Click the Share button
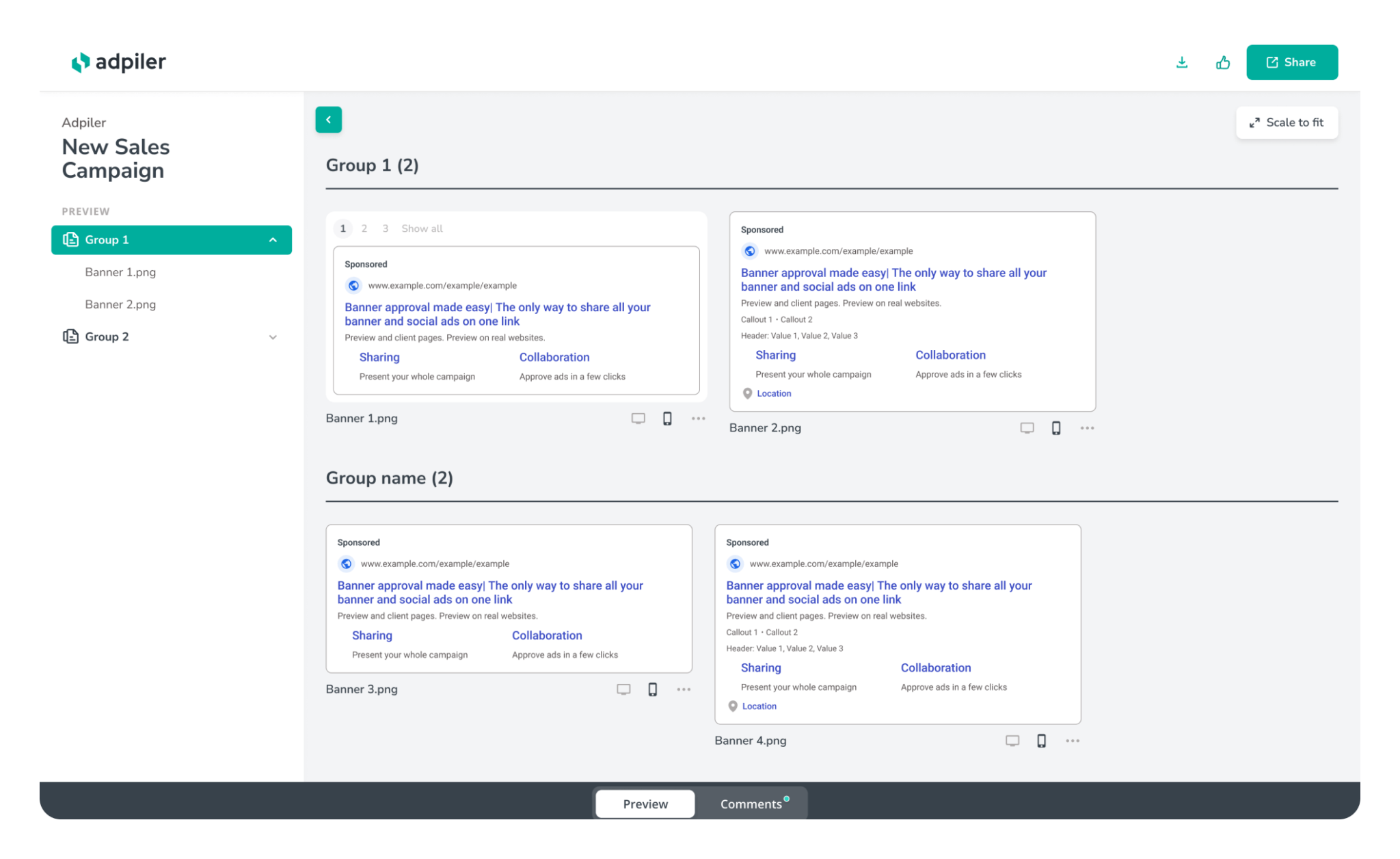The height and width of the screenshot is (859, 1400). pos(1291,62)
